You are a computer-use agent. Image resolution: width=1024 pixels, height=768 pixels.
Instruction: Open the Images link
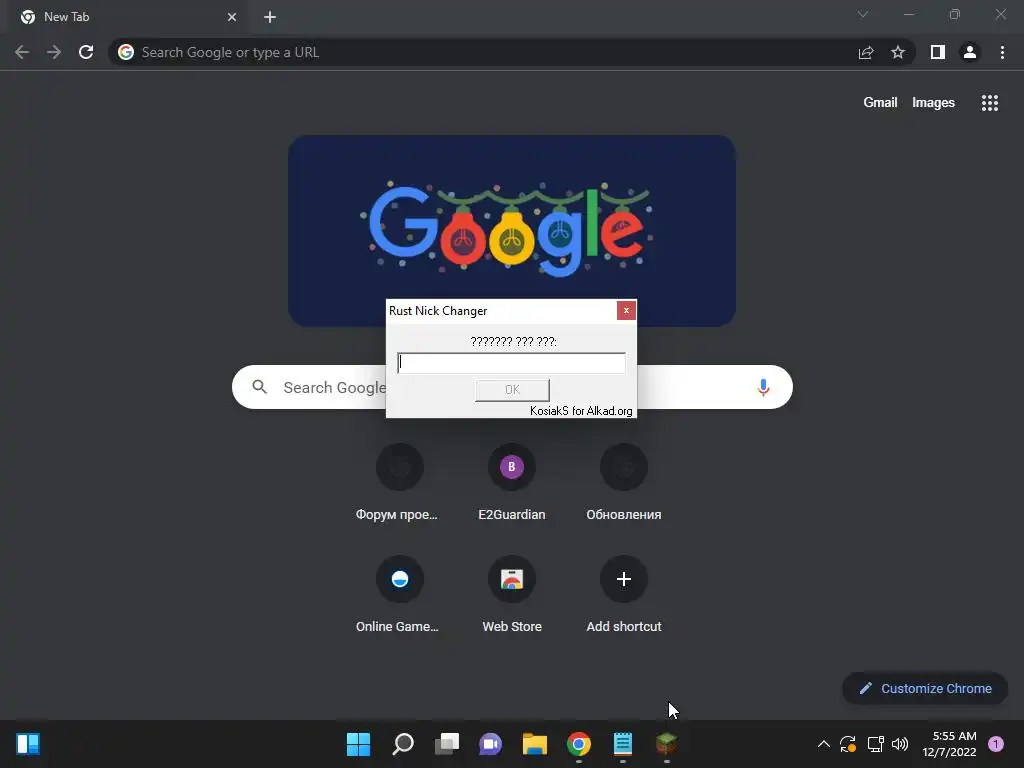[933, 103]
